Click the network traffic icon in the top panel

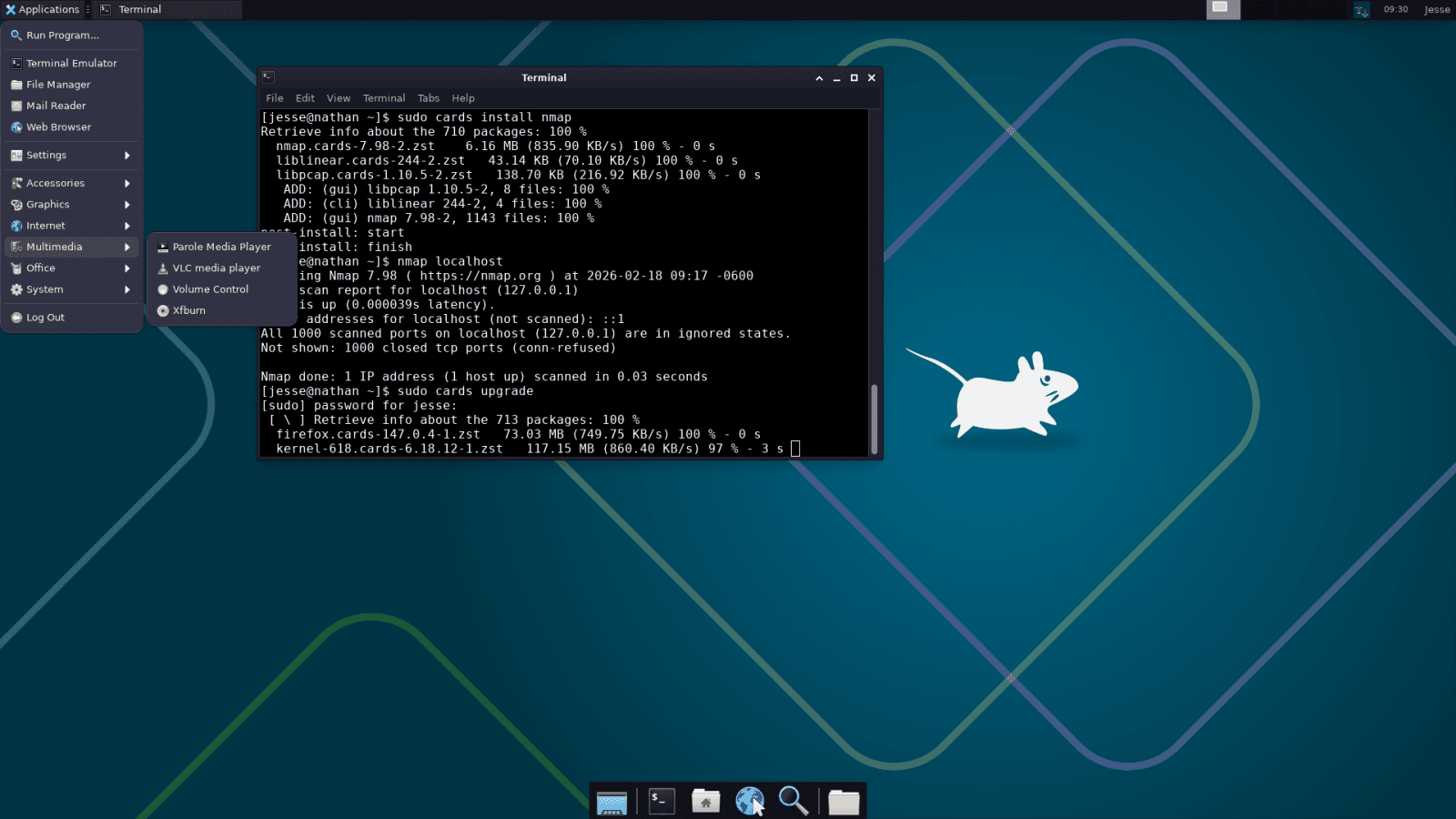[1360, 9]
